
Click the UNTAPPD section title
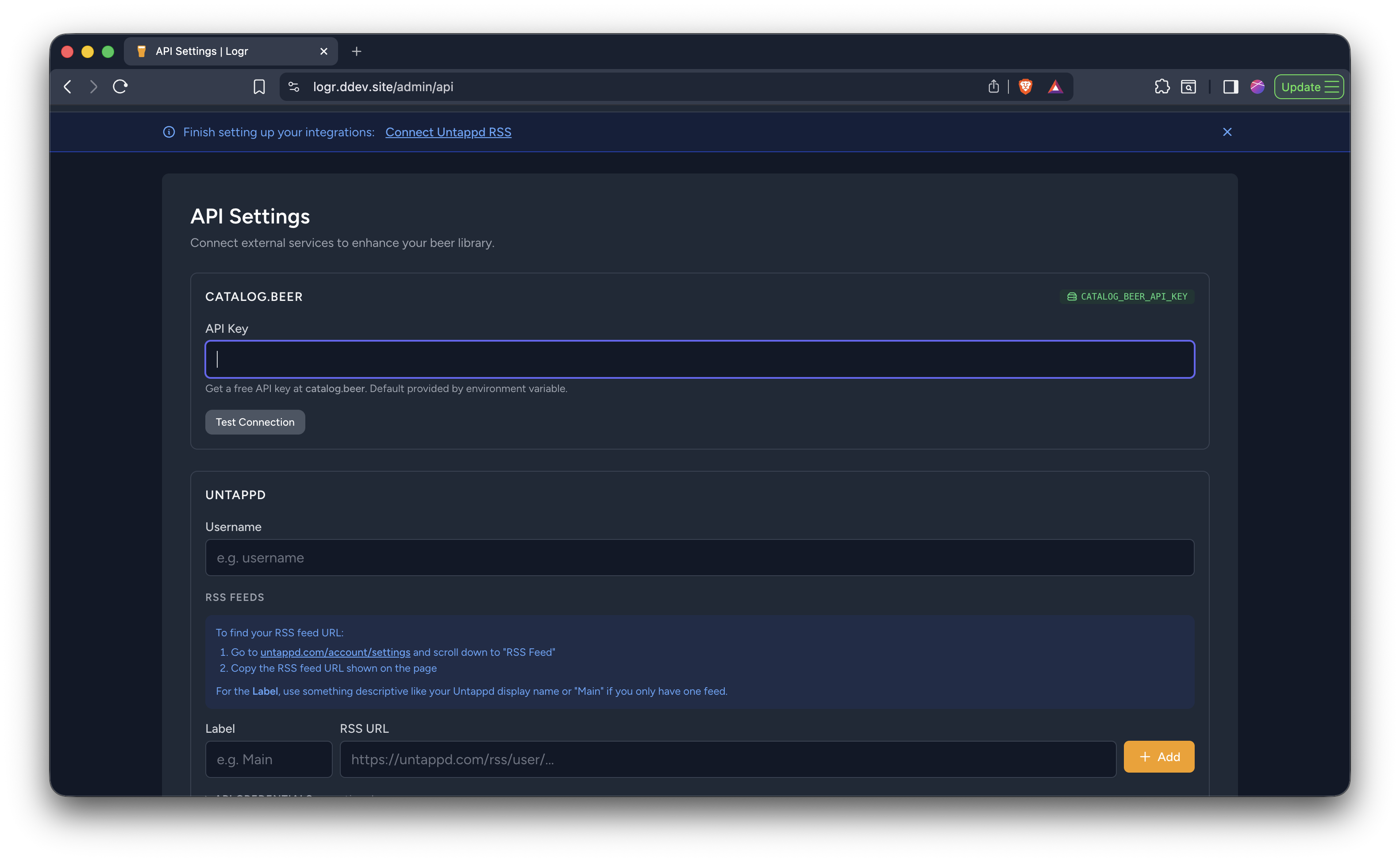point(235,495)
